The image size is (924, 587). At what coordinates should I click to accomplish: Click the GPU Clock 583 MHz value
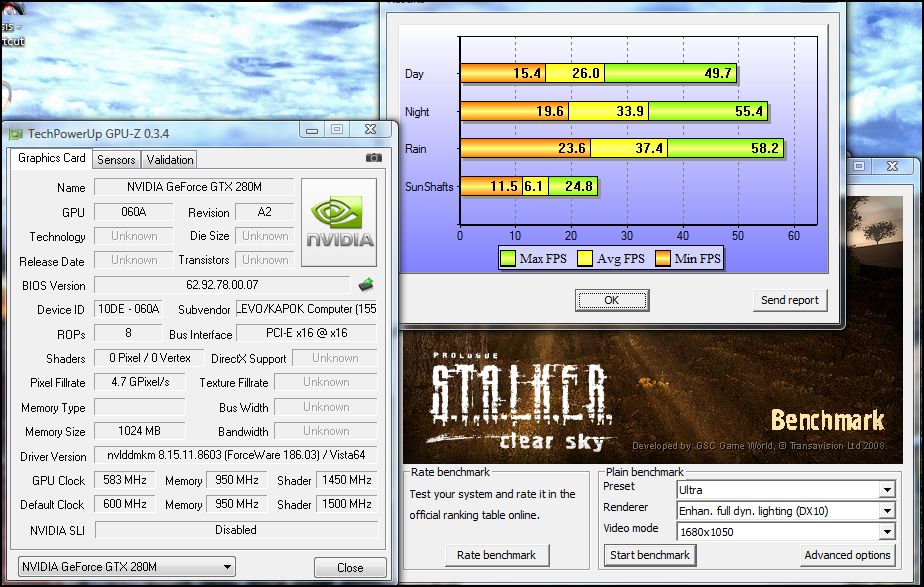[124, 480]
